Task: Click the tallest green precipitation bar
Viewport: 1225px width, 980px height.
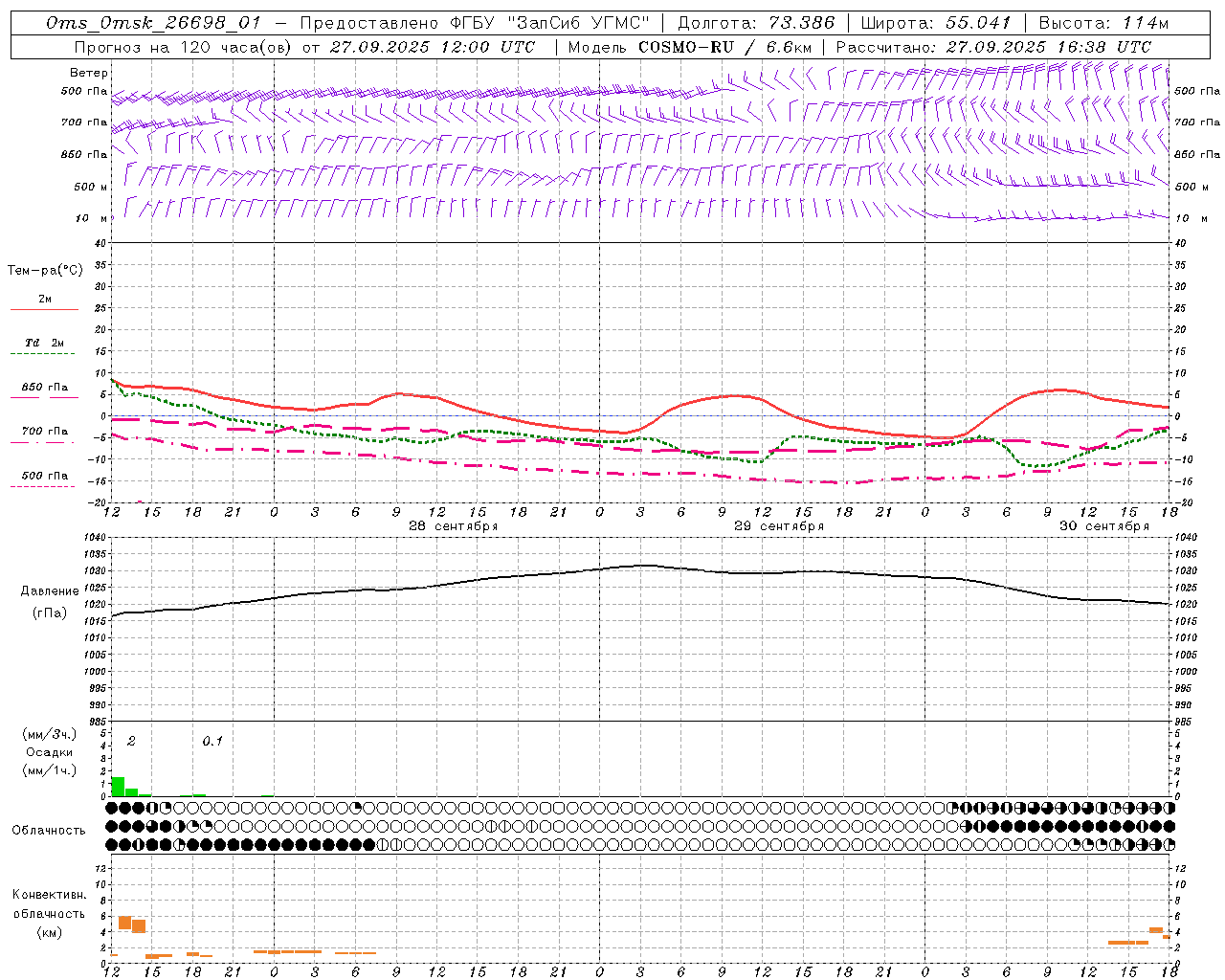Action: click(119, 787)
